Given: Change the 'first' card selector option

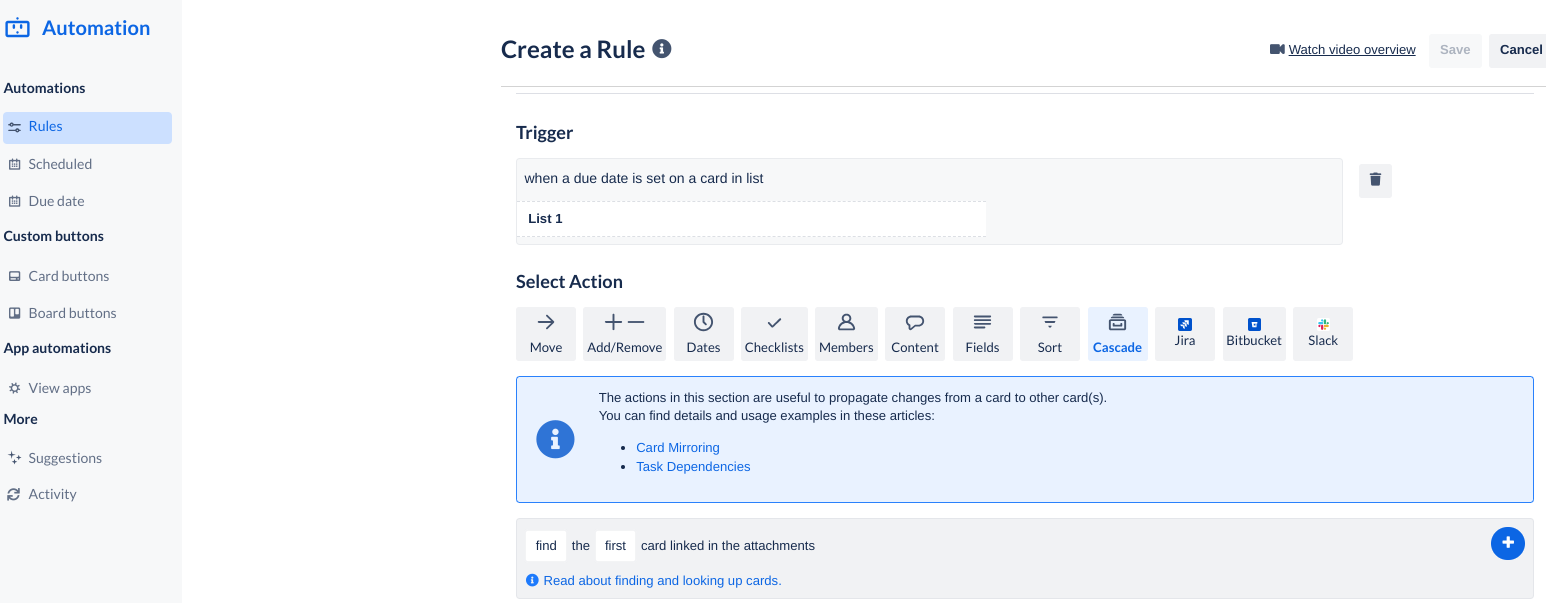Looking at the screenshot, I should coord(615,546).
